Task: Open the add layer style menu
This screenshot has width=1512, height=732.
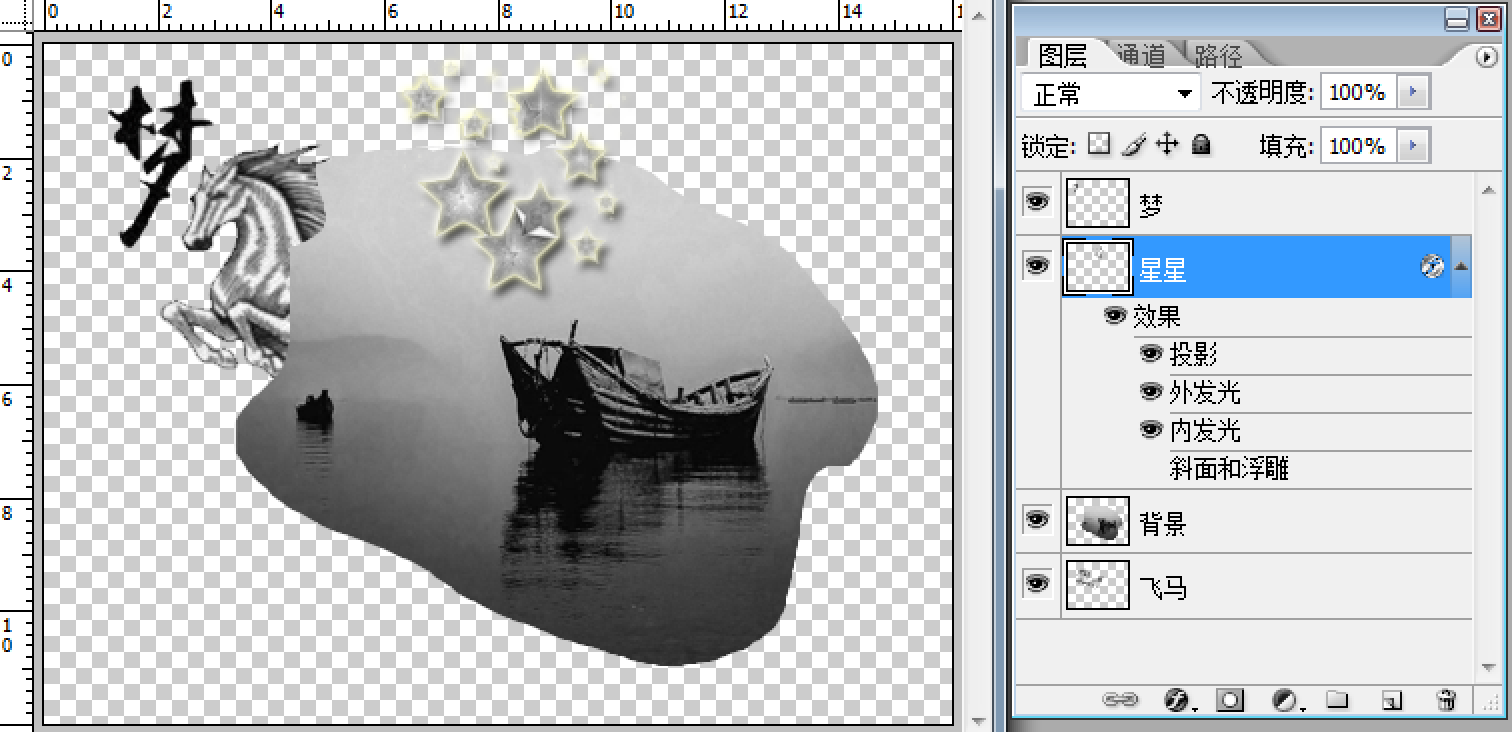Action: [1178, 700]
